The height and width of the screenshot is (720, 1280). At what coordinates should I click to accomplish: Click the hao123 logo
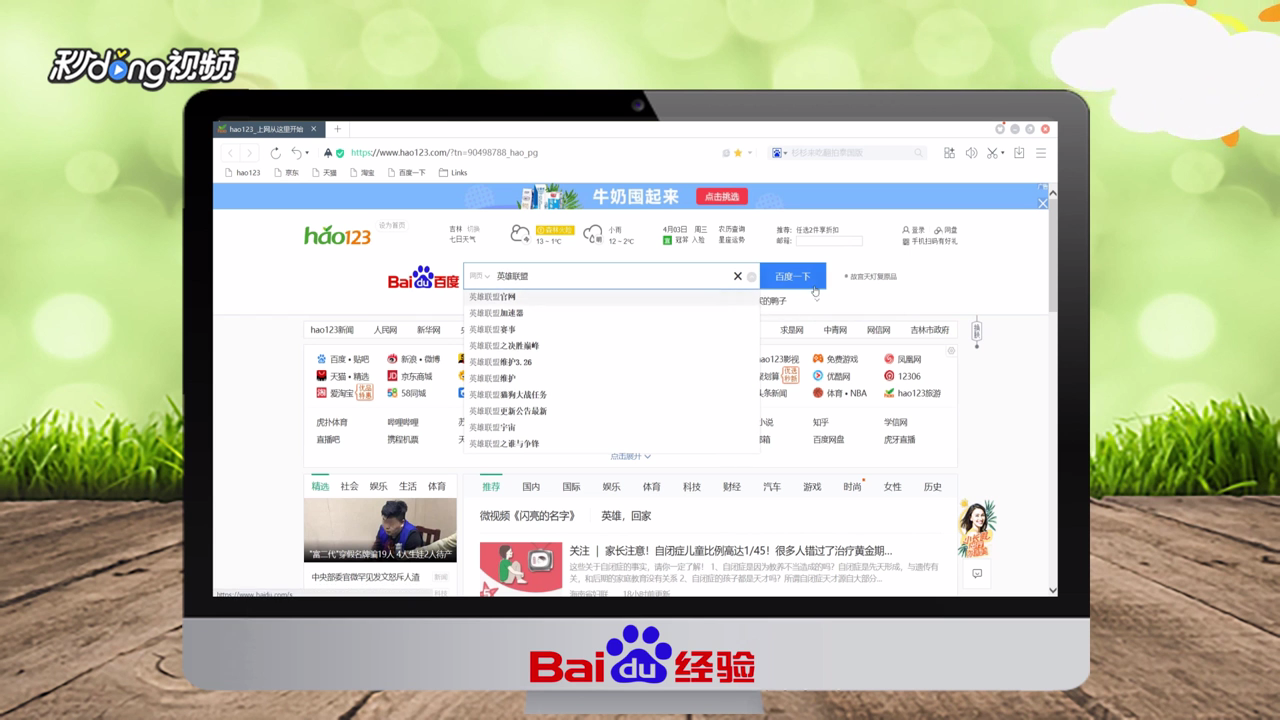click(x=338, y=236)
